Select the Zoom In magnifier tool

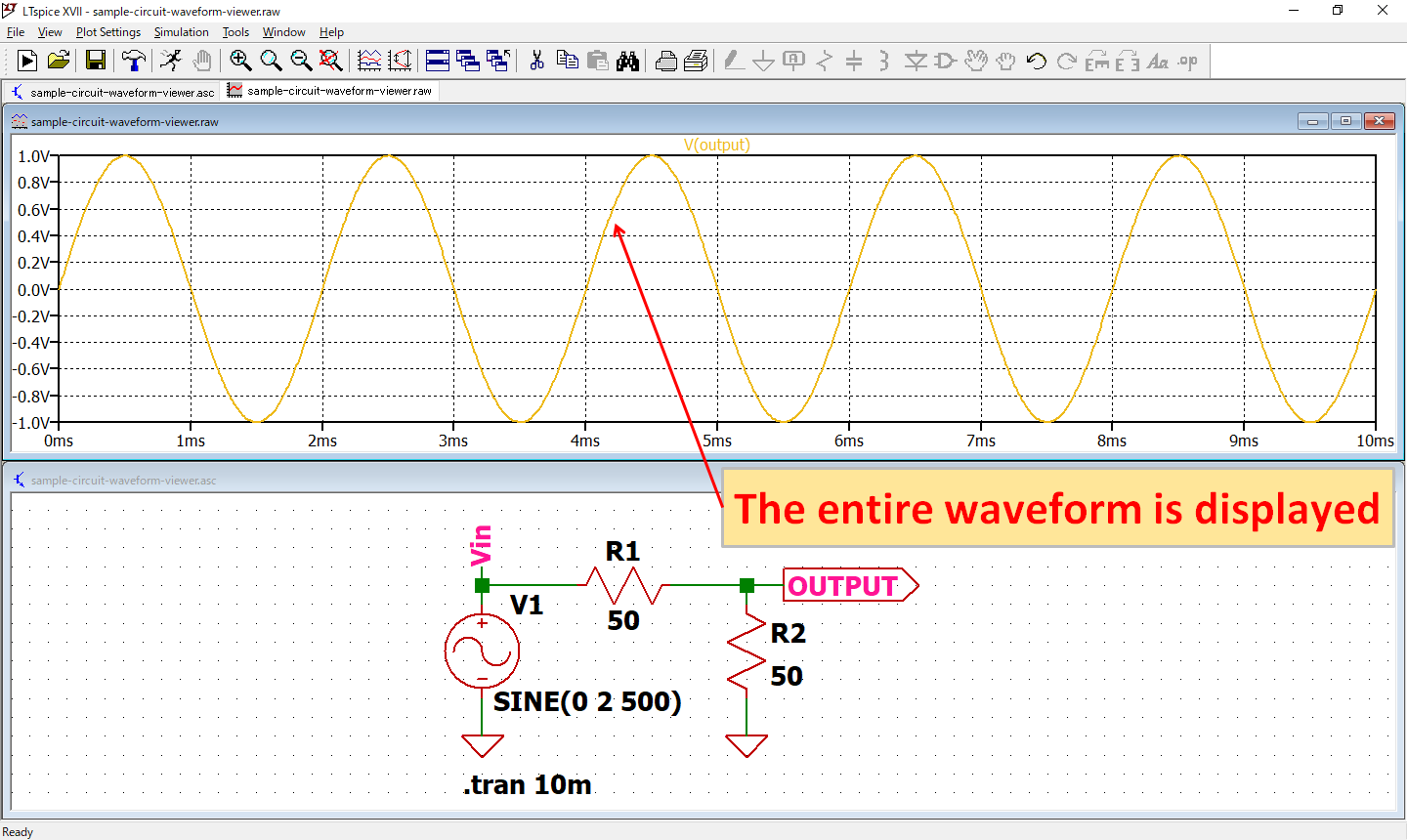coord(240,61)
